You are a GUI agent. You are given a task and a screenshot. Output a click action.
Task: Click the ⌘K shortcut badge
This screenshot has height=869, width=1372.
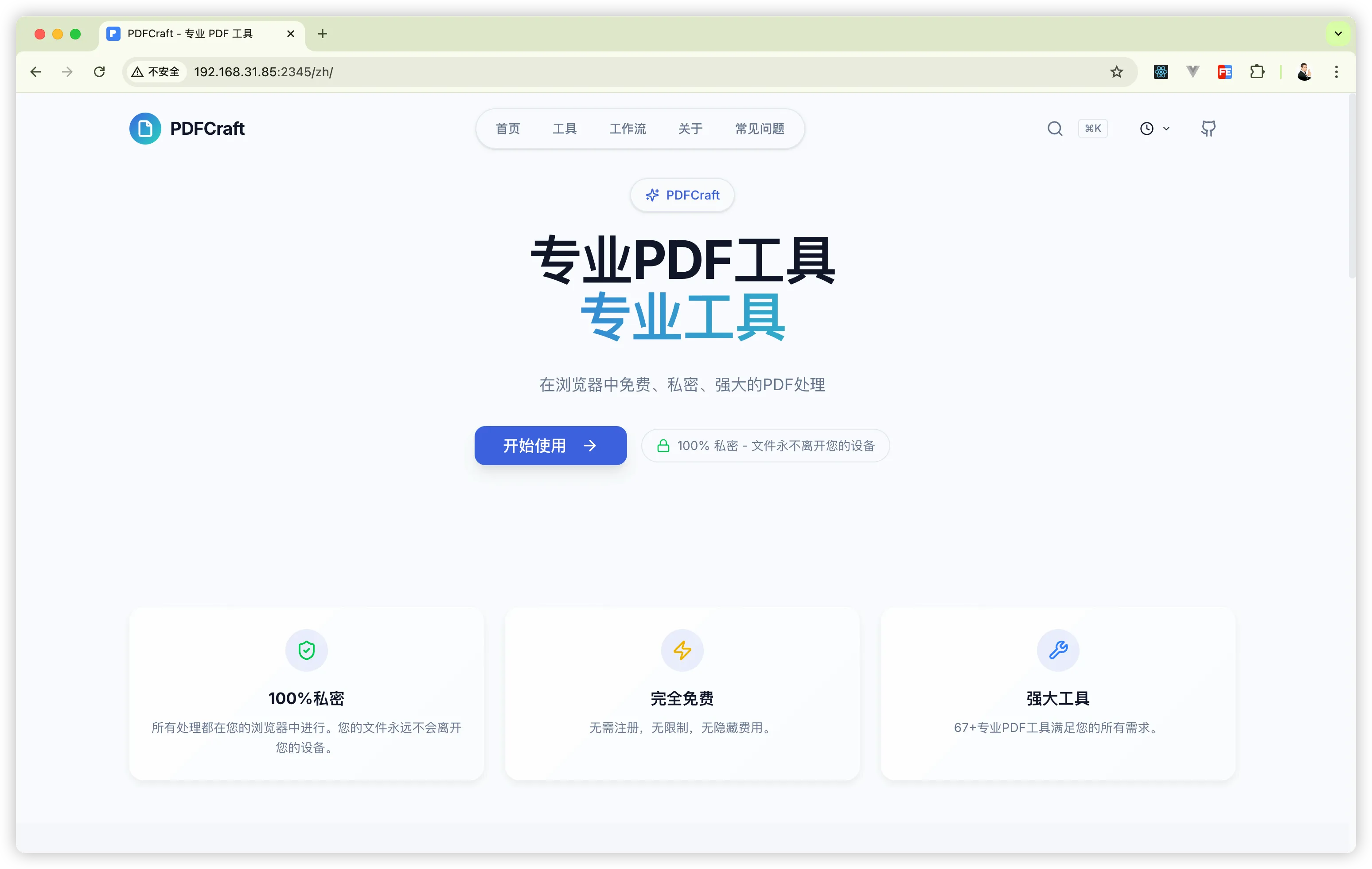pyautogui.click(x=1093, y=128)
